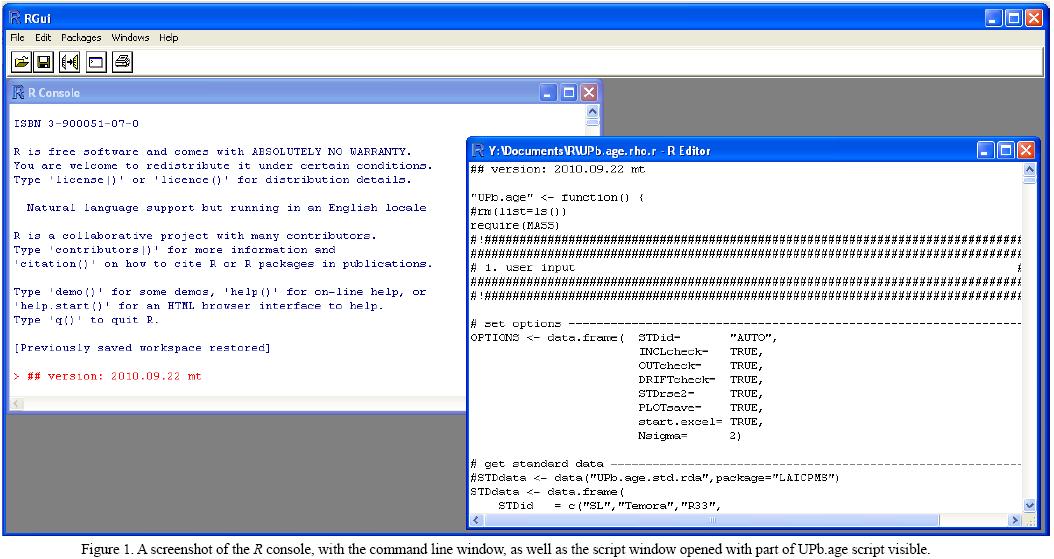
Task: Click the Open script toolbar icon
Action: pyautogui.click(x=20, y=63)
